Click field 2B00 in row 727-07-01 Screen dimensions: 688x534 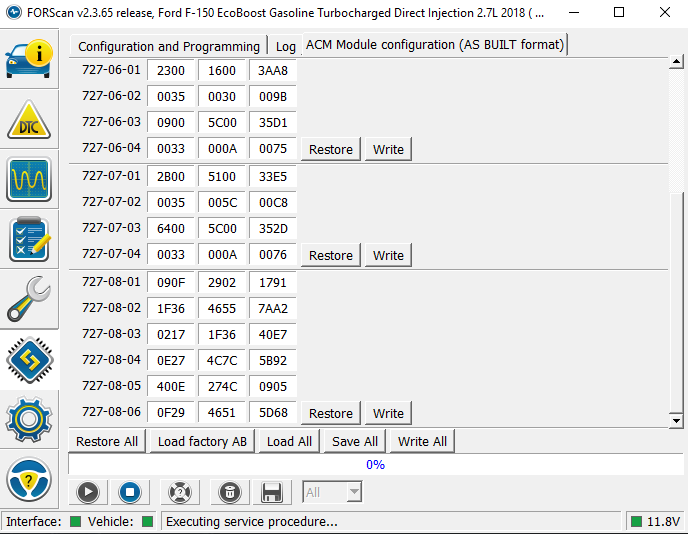[x=171, y=177]
